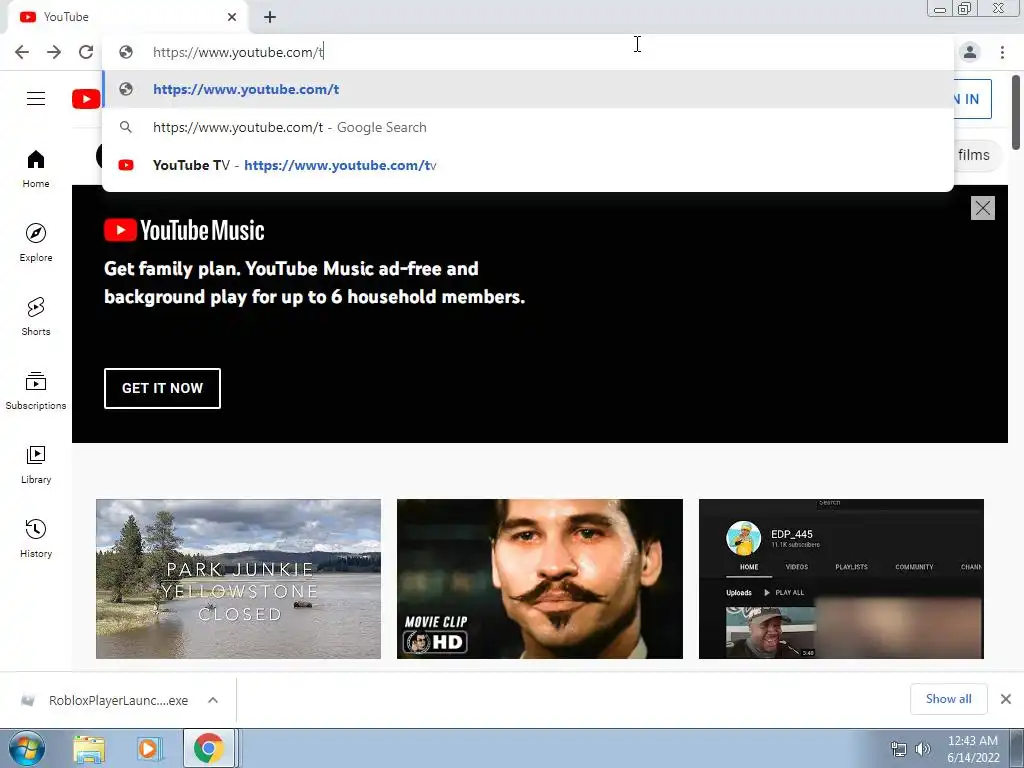Go back with the browser back arrow

[22, 52]
